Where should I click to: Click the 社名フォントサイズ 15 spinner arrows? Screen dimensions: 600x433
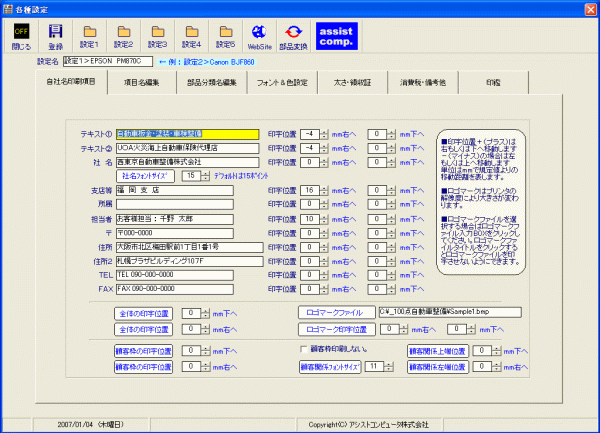[205, 176]
